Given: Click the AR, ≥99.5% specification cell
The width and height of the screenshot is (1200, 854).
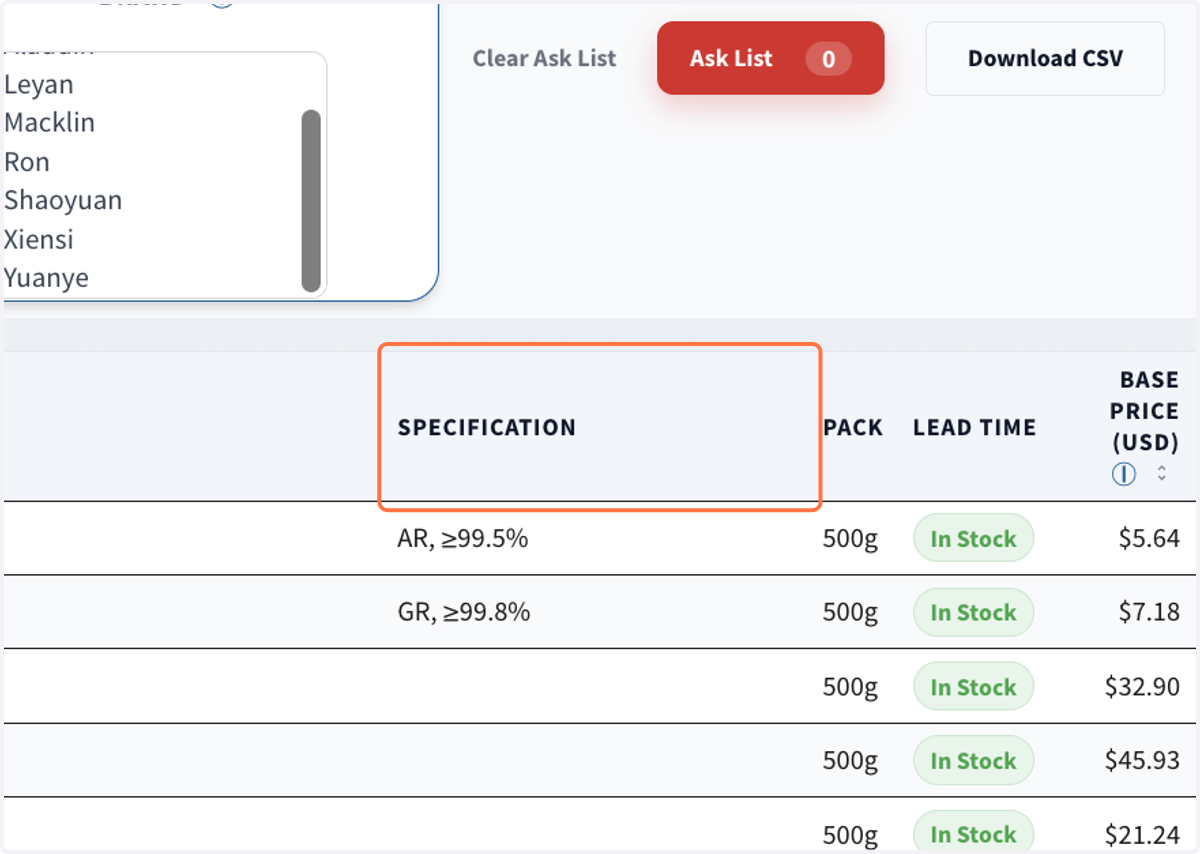Looking at the screenshot, I should pyautogui.click(x=463, y=539).
